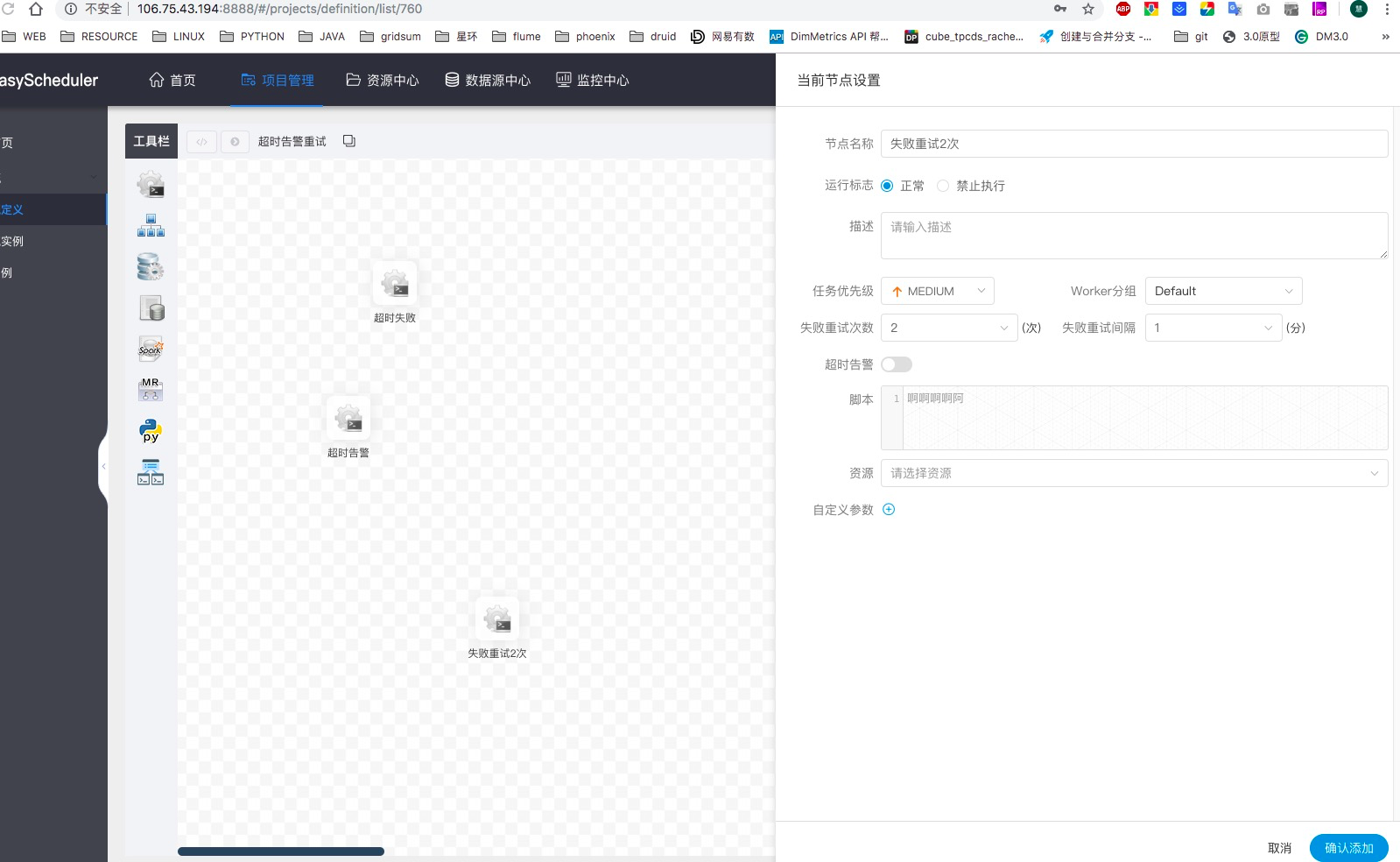
Task: Click the view code toolbar button
Action: click(202, 141)
